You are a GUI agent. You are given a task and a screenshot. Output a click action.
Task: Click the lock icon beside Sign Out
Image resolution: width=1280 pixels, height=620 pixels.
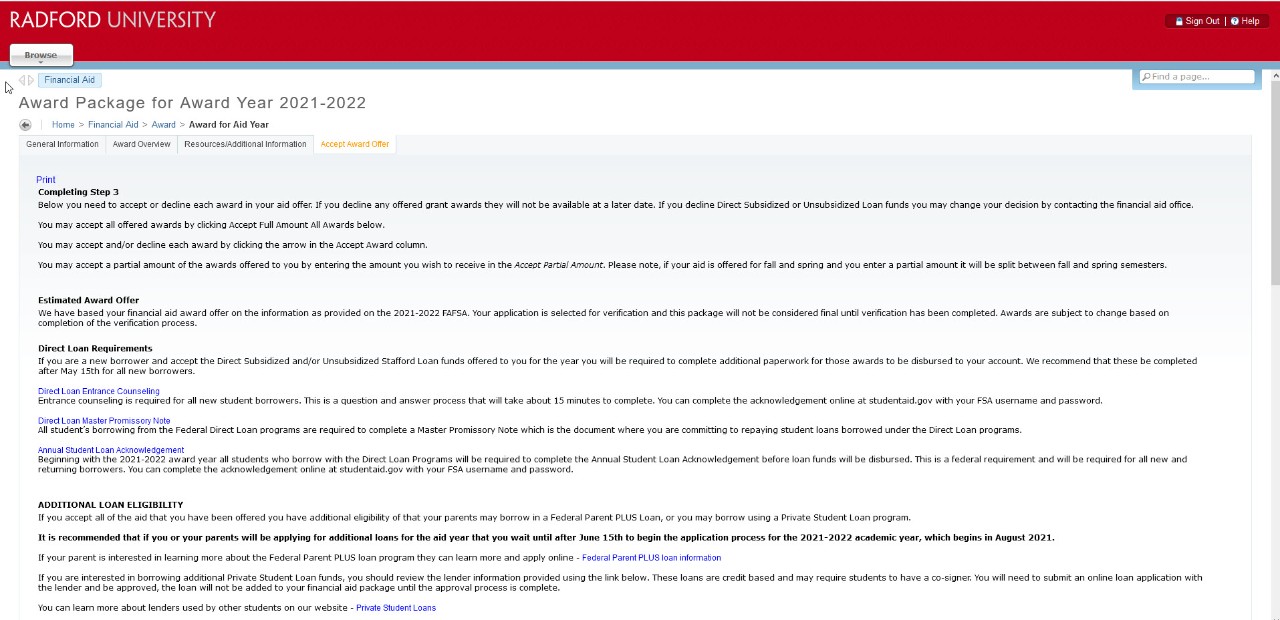coord(1179,21)
